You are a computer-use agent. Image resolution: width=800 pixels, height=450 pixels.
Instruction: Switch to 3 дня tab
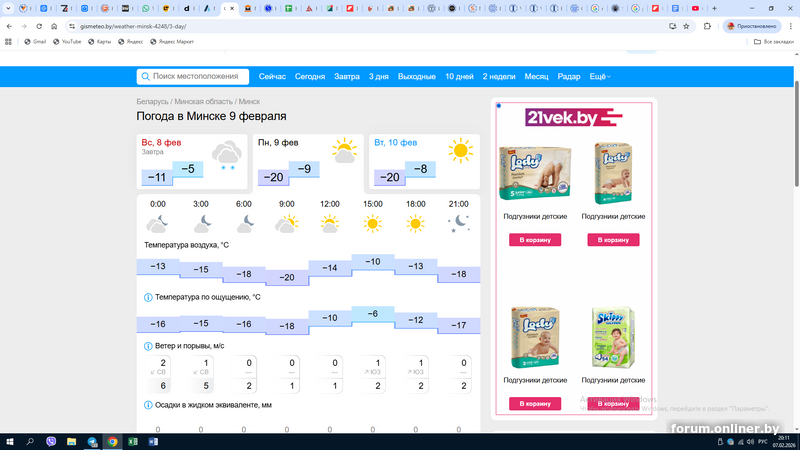(379, 77)
